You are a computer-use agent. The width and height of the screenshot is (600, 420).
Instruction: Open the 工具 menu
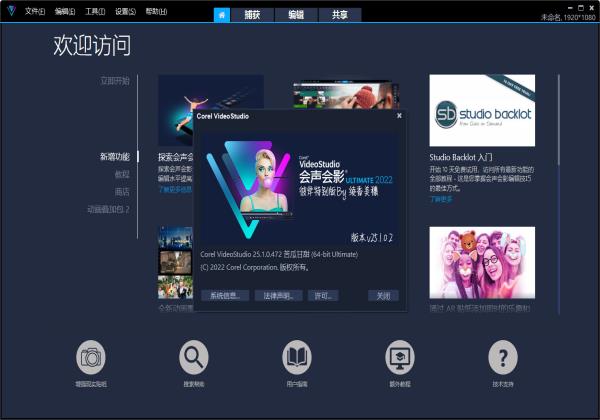click(95, 11)
